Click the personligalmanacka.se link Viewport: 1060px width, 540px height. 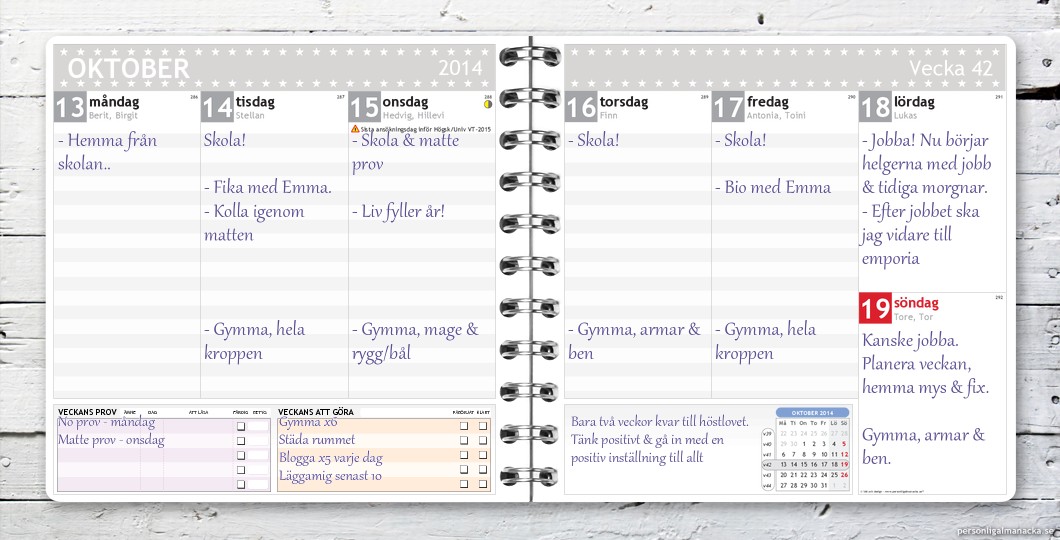(x=1006, y=530)
